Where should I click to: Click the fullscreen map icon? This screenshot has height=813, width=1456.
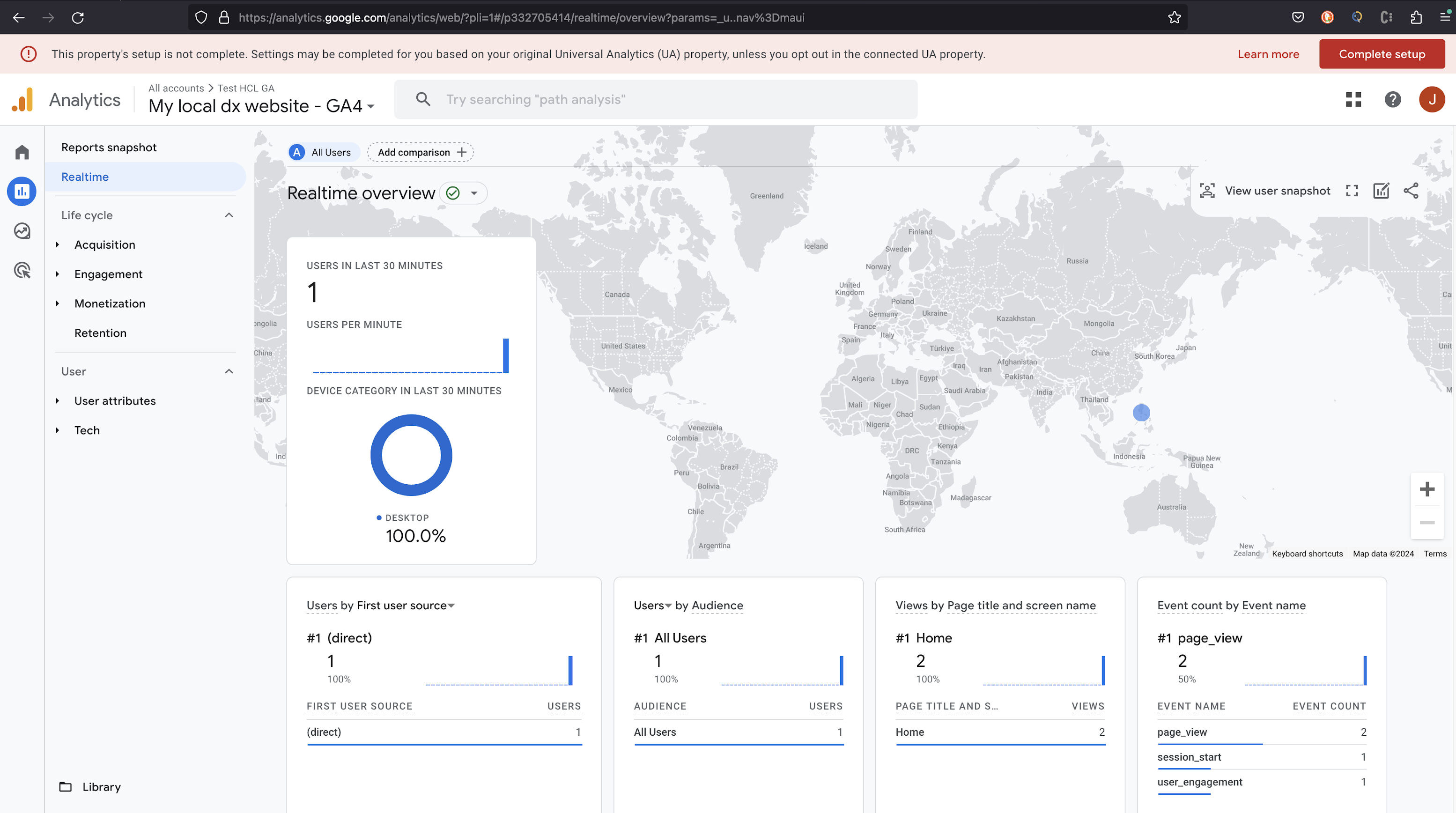1352,191
